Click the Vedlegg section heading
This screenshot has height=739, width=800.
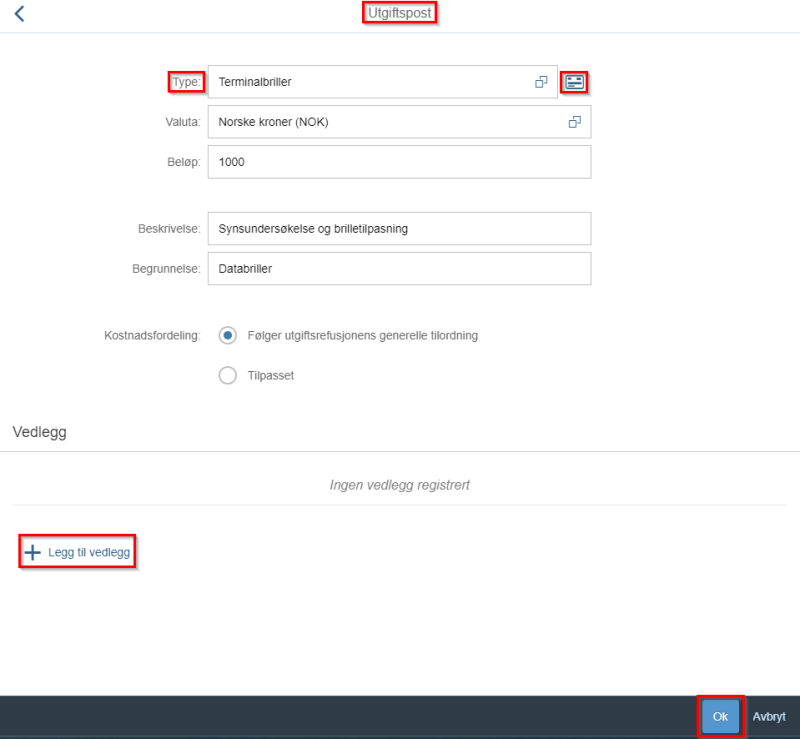tap(40, 432)
